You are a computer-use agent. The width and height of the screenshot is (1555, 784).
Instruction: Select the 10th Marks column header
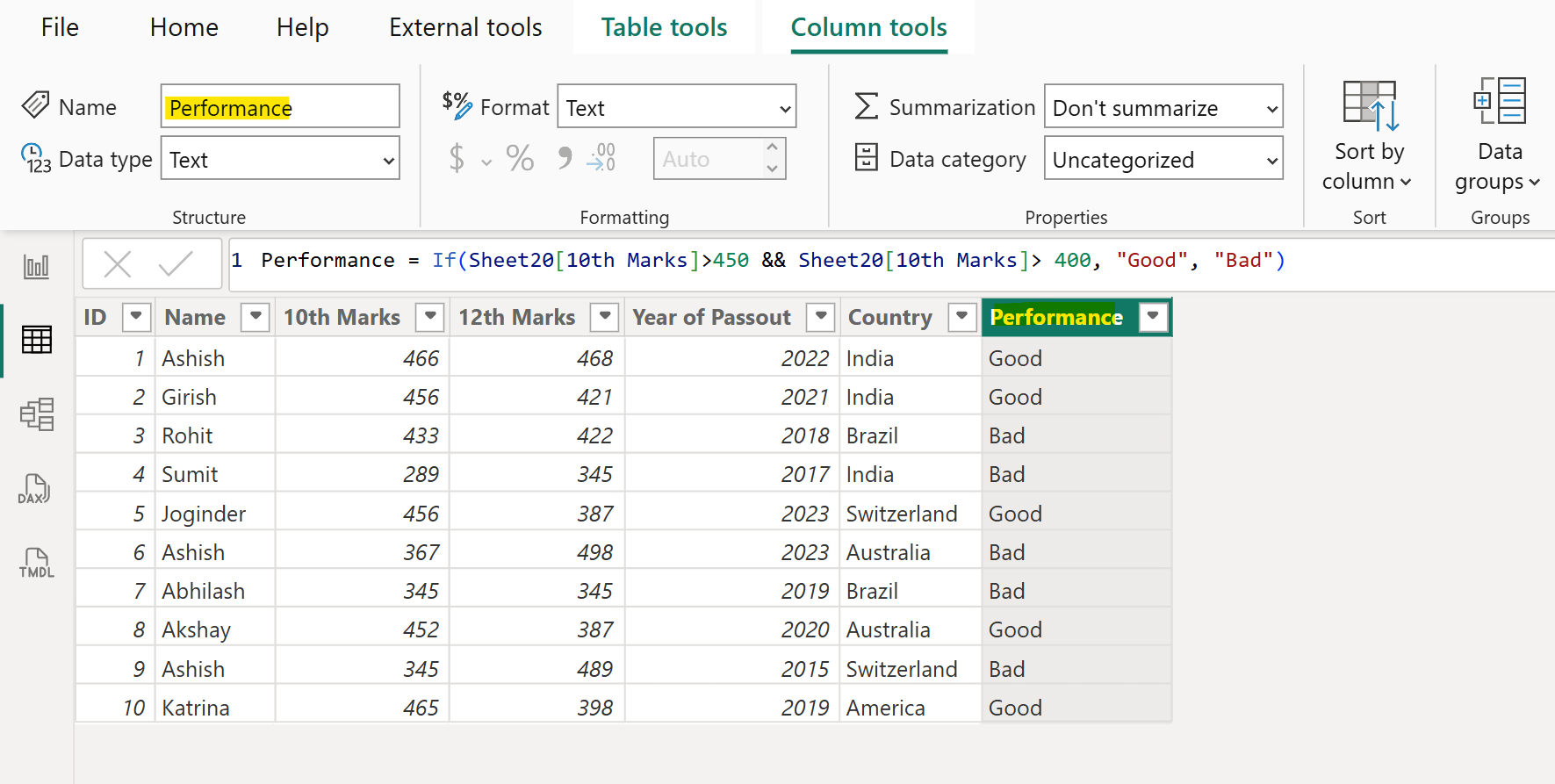342,317
